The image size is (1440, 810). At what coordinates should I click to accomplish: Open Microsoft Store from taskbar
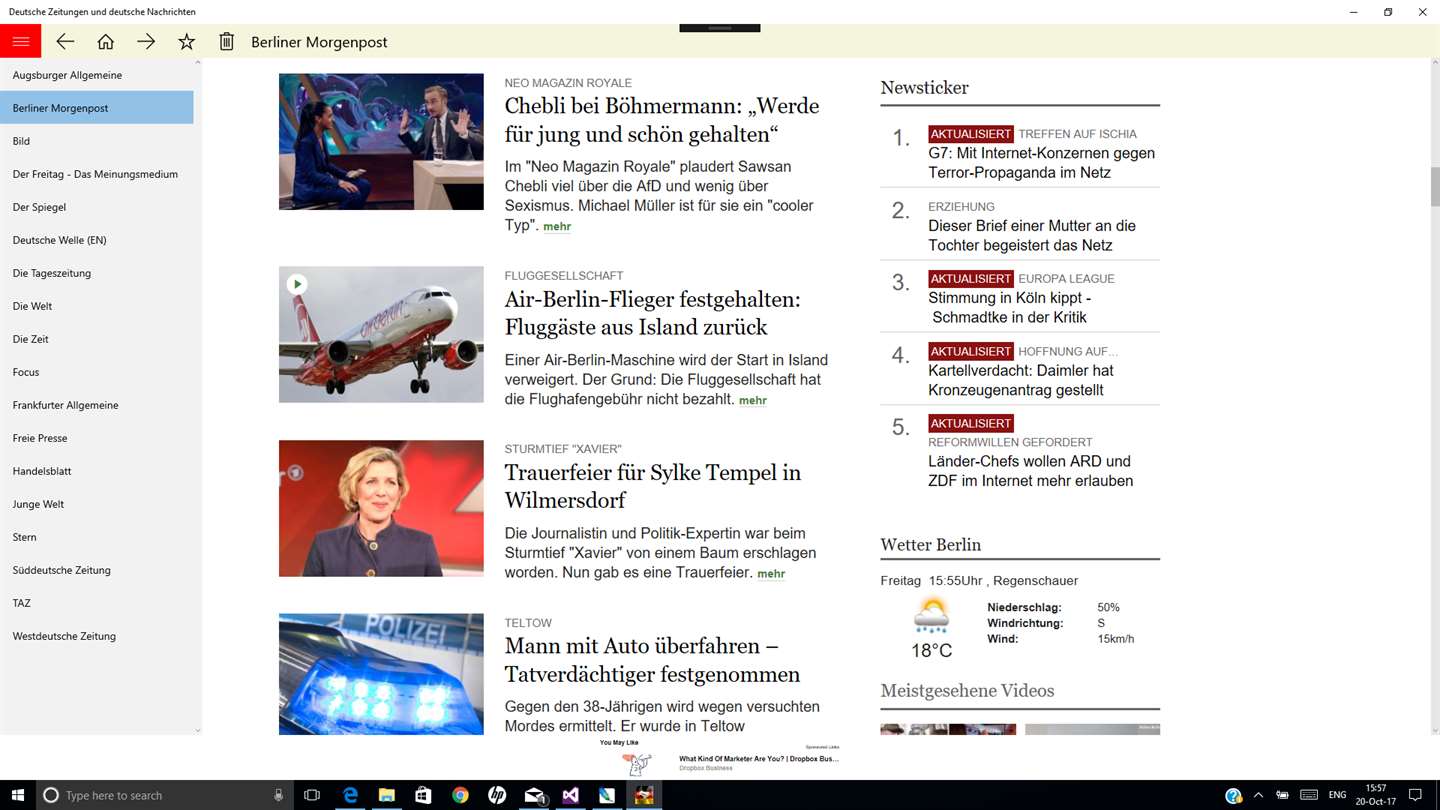(423, 795)
